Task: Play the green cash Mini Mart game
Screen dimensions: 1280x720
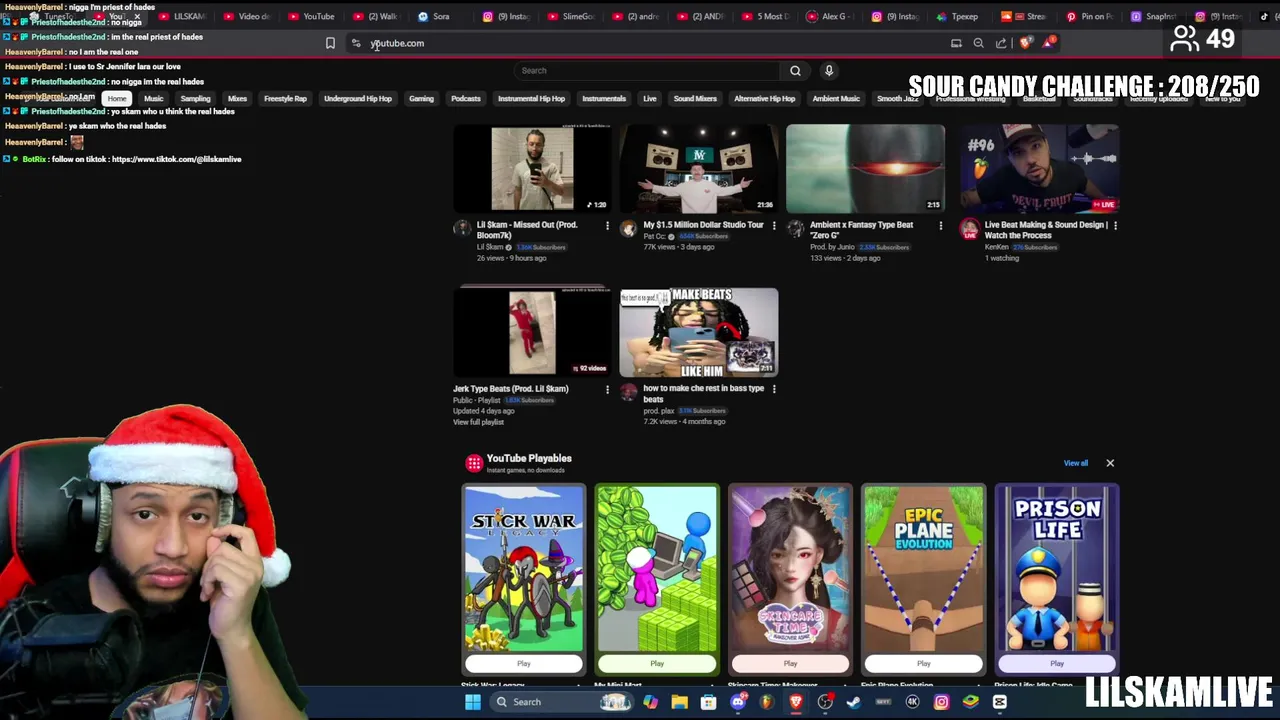Action: (657, 663)
